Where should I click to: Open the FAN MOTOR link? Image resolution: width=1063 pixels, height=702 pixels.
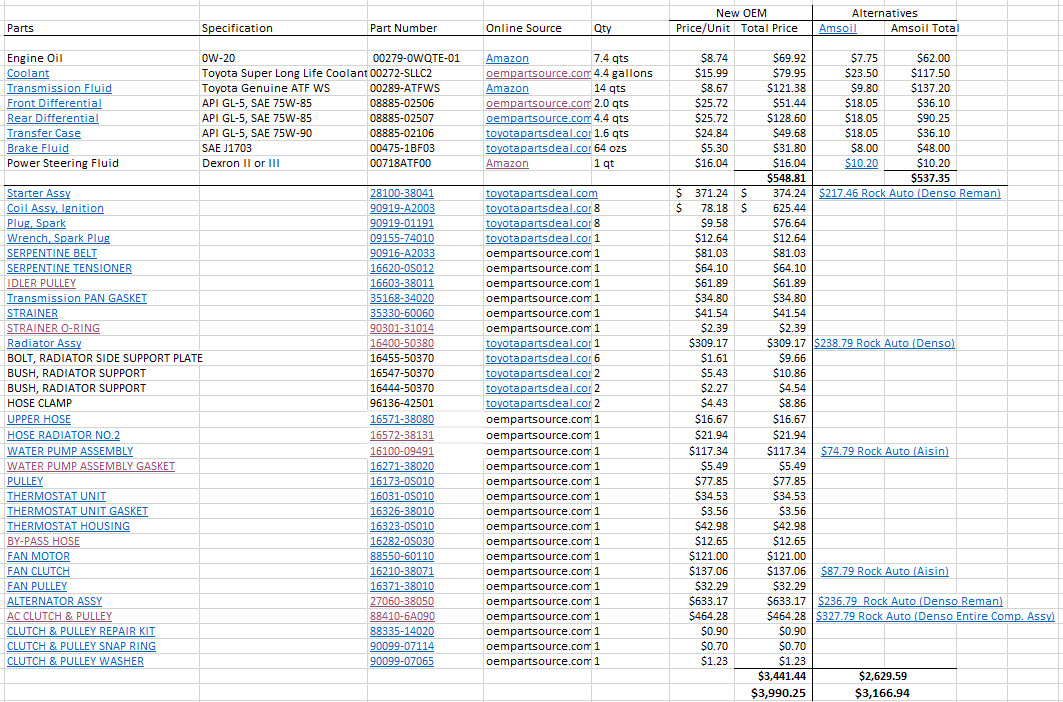point(39,556)
